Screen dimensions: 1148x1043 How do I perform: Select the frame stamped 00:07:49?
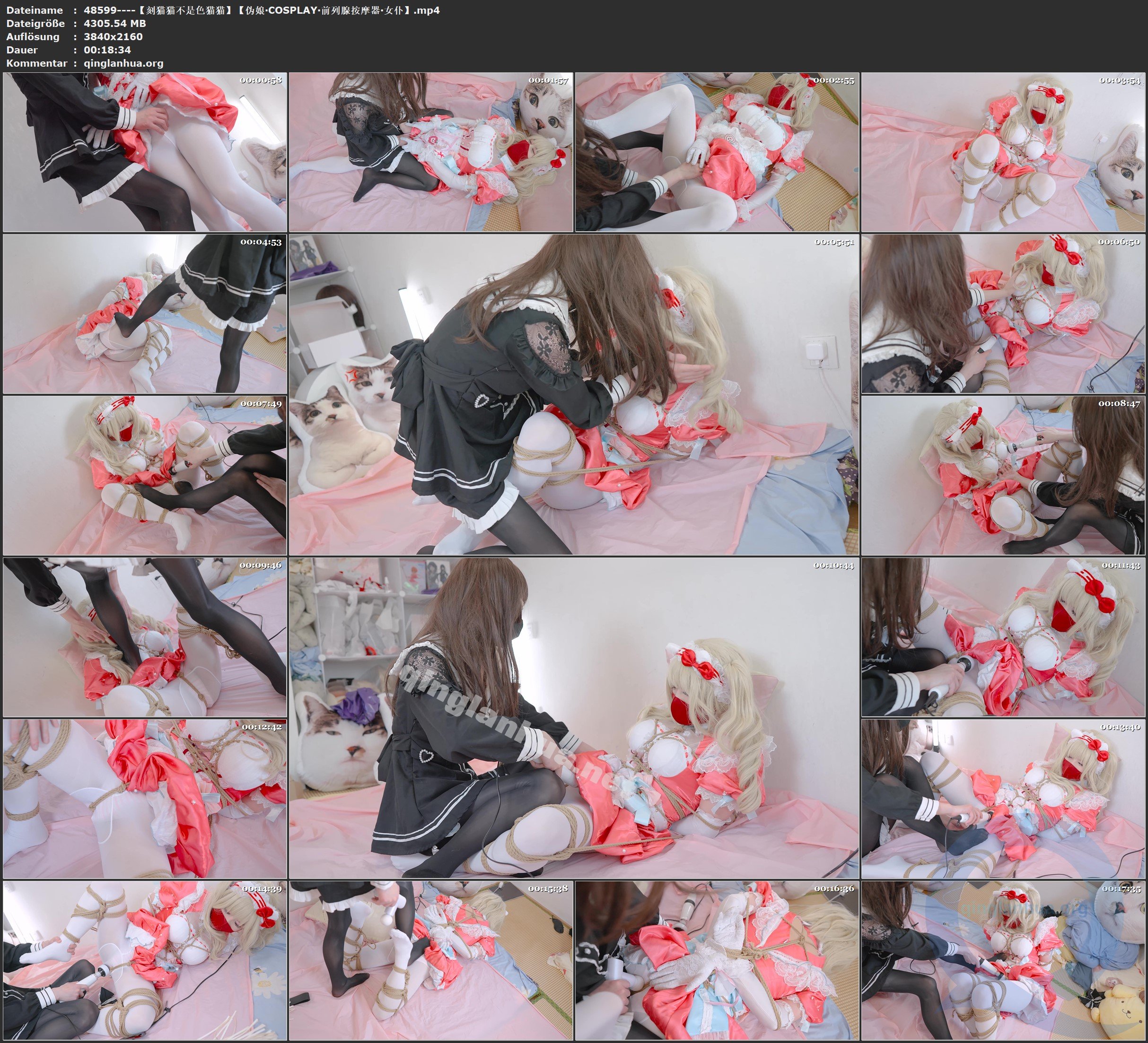[x=145, y=475]
